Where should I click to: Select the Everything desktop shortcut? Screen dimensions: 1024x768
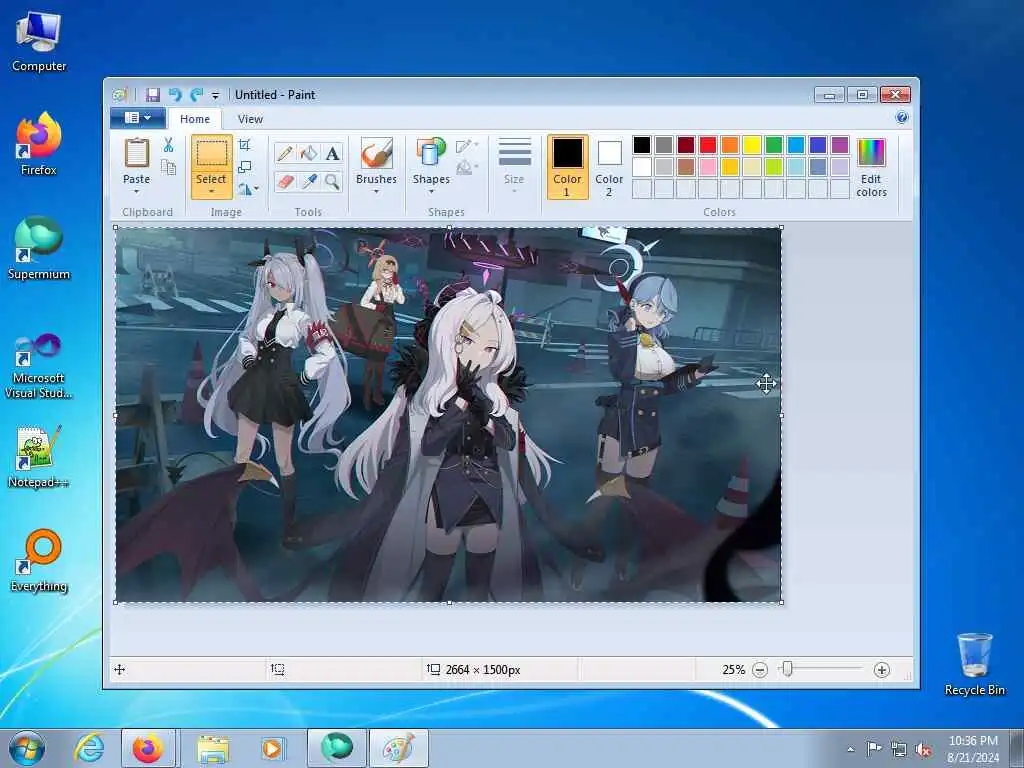(x=39, y=561)
